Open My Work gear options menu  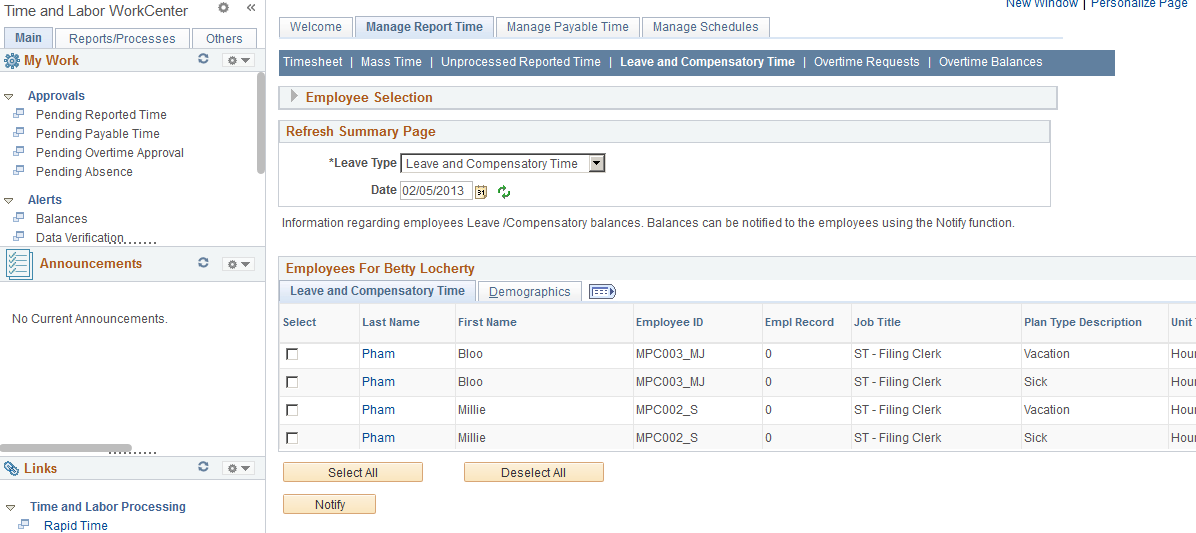tap(238, 60)
